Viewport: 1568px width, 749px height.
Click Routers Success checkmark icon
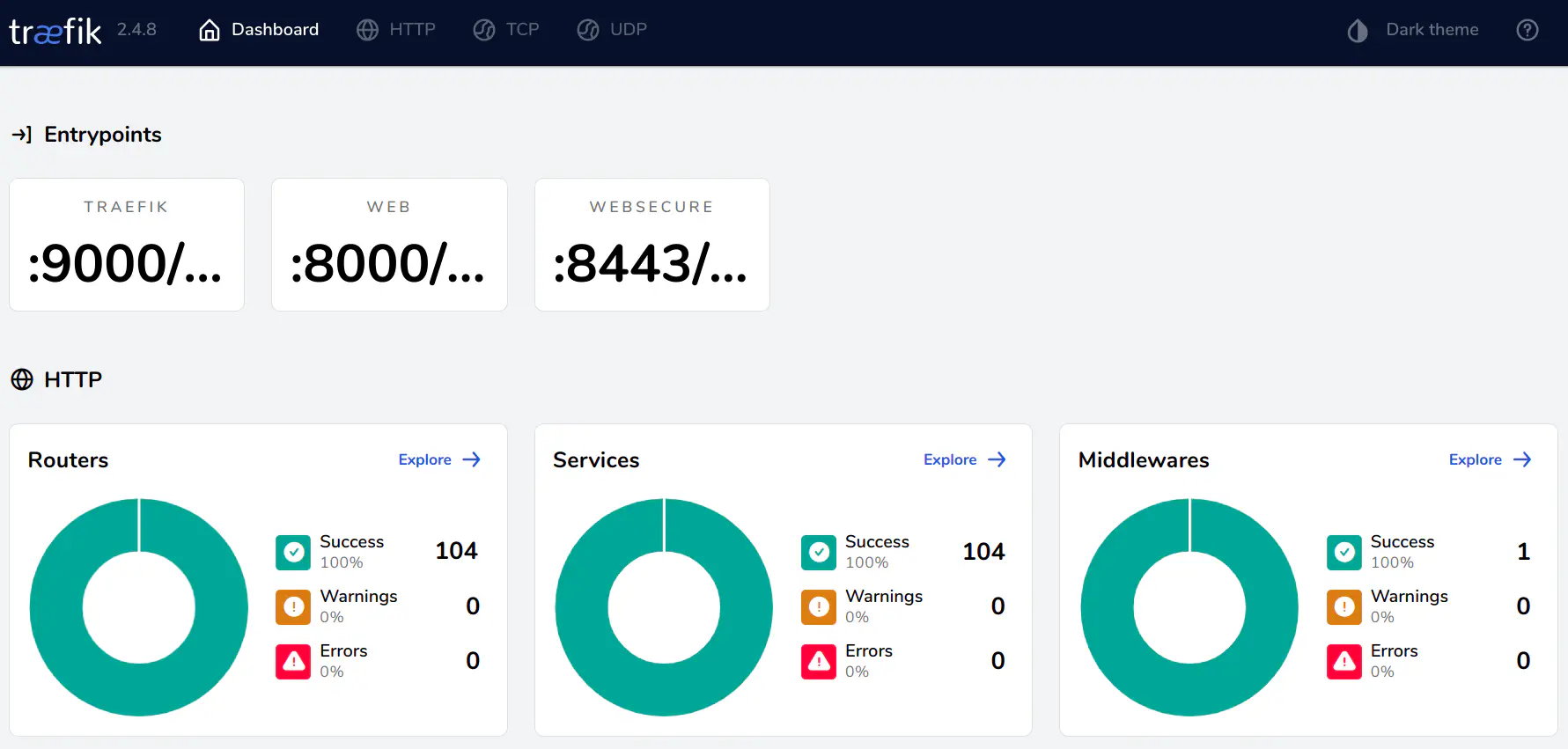(293, 552)
